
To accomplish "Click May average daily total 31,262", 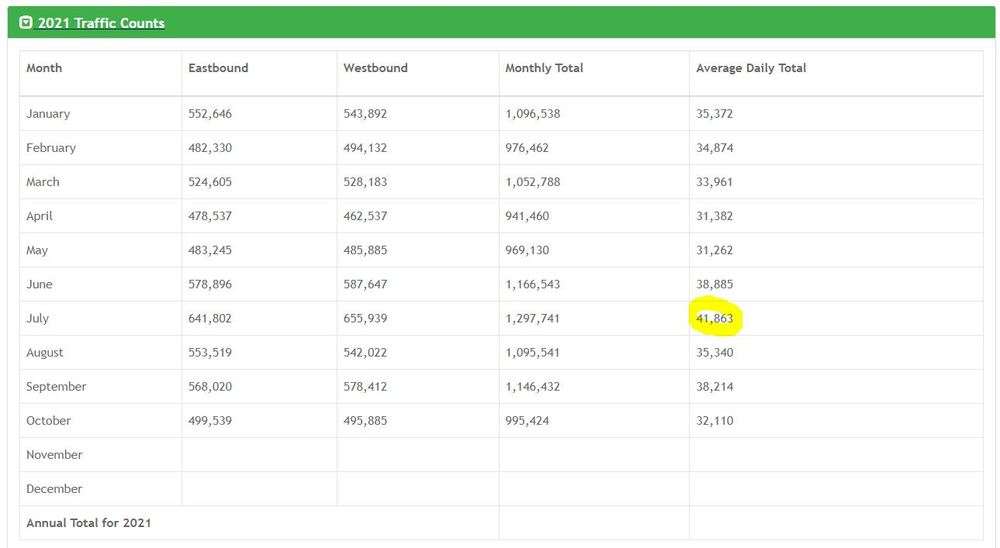I will (x=714, y=250).
